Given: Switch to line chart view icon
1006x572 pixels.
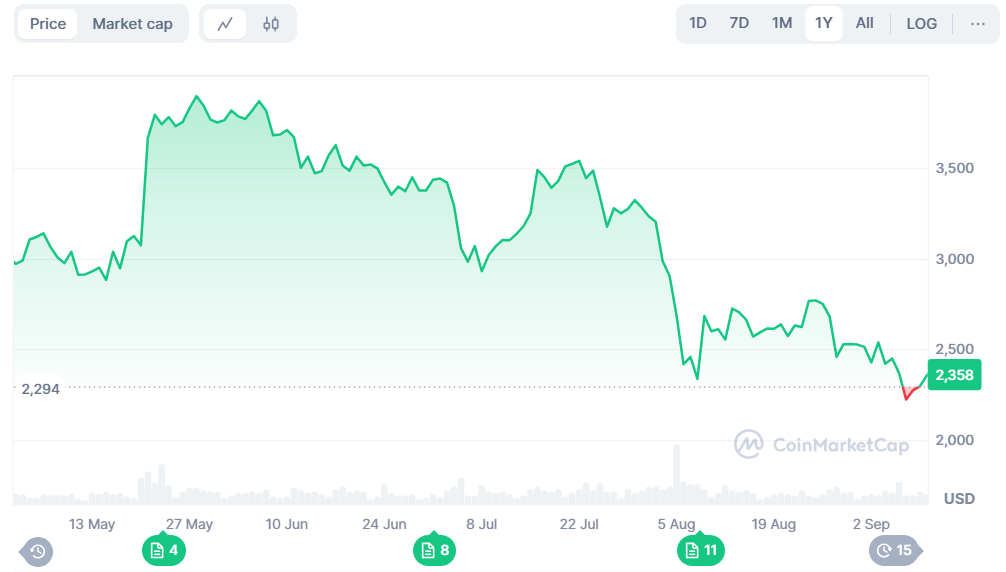Looking at the screenshot, I should point(225,24).
